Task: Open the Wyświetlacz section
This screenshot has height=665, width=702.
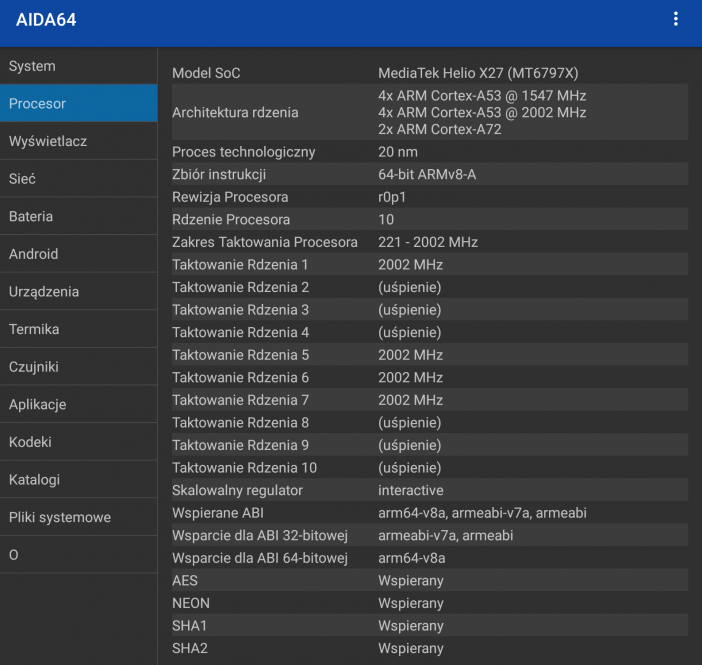Action: [x=78, y=141]
